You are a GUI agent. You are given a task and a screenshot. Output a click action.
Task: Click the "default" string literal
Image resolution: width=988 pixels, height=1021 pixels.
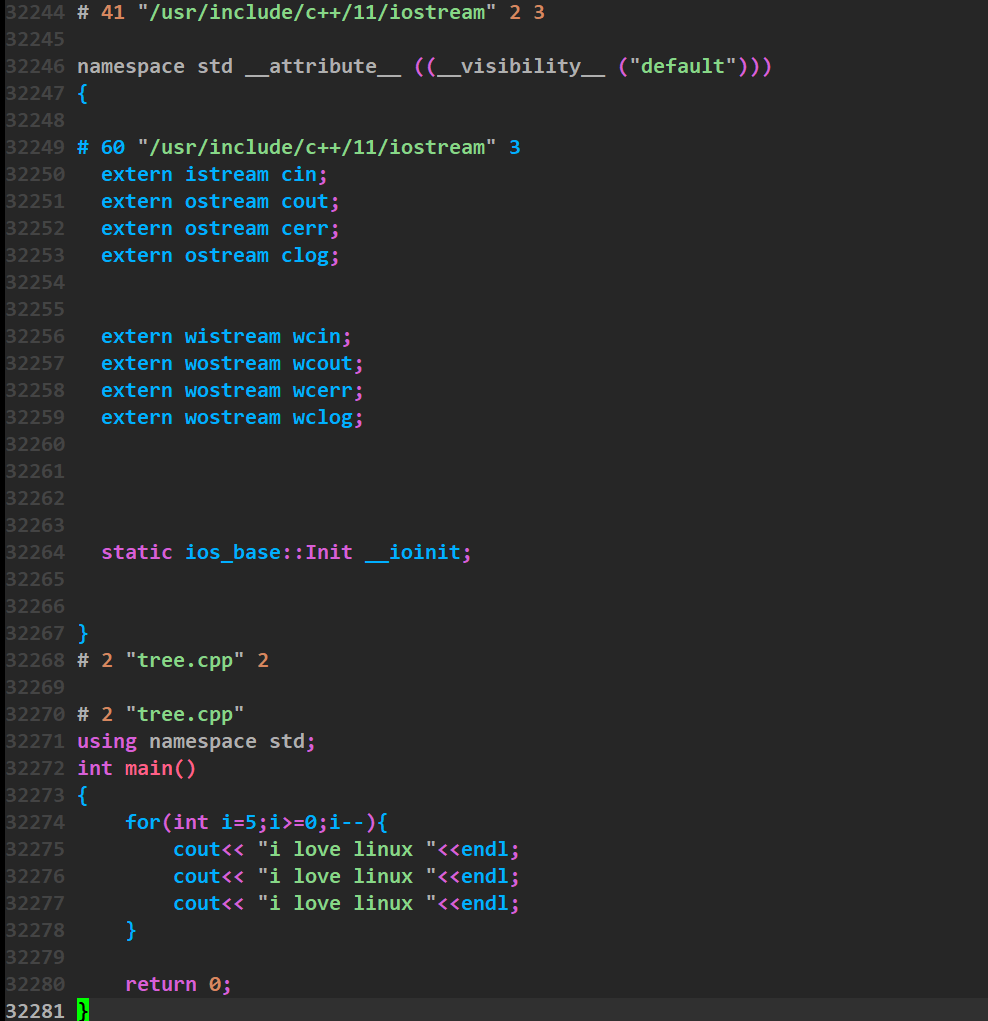click(x=683, y=66)
